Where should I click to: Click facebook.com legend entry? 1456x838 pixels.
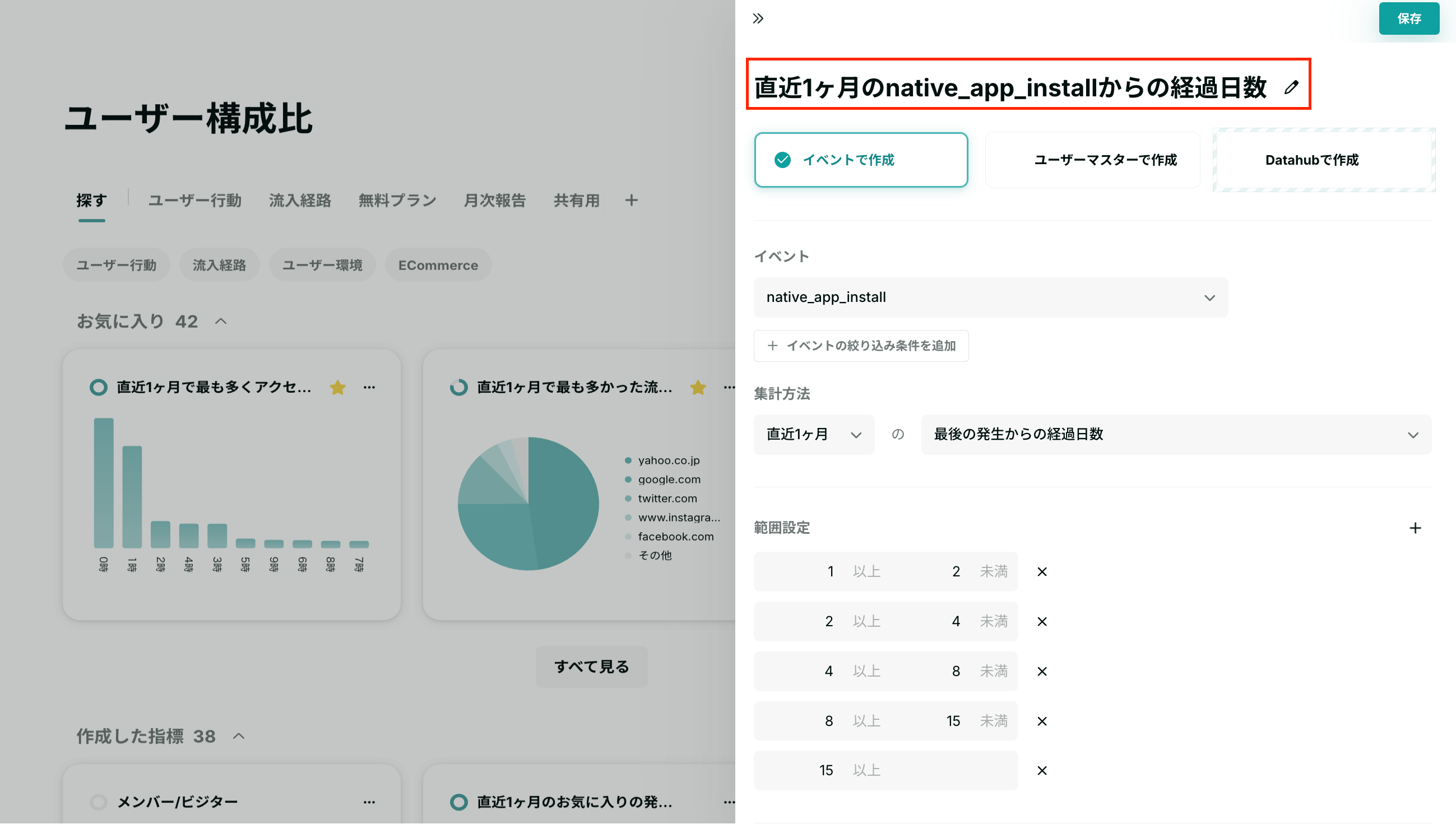coord(669,537)
